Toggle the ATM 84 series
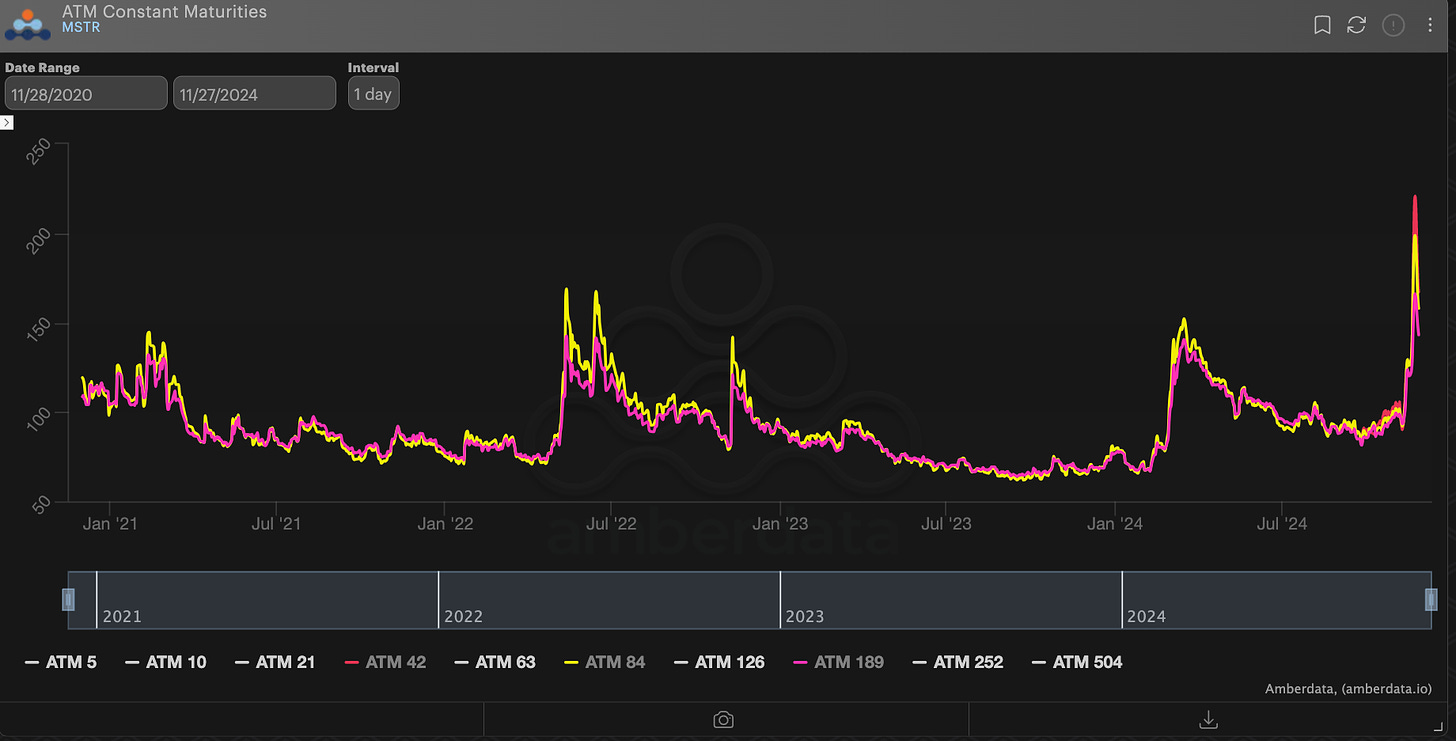1456x741 pixels. [x=605, y=662]
